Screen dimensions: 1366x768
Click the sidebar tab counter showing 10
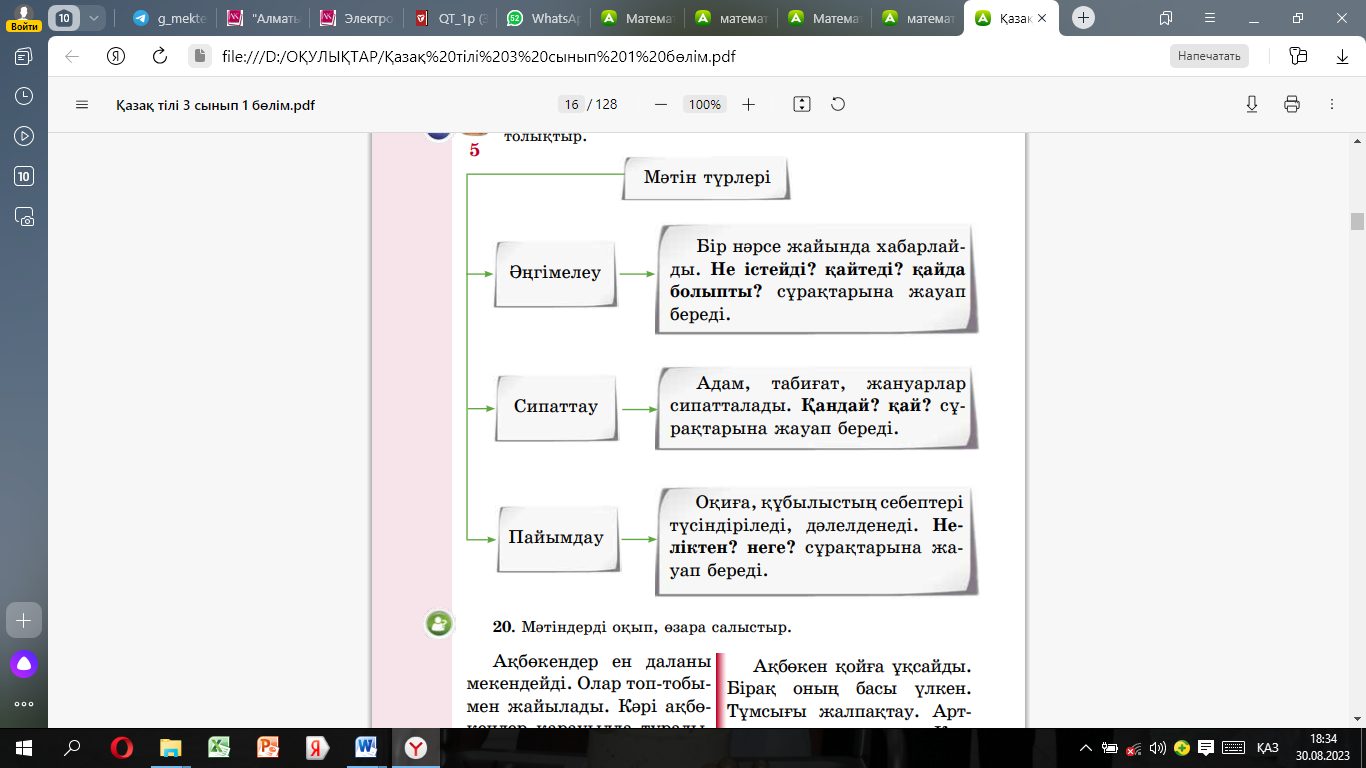click(24, 176)
